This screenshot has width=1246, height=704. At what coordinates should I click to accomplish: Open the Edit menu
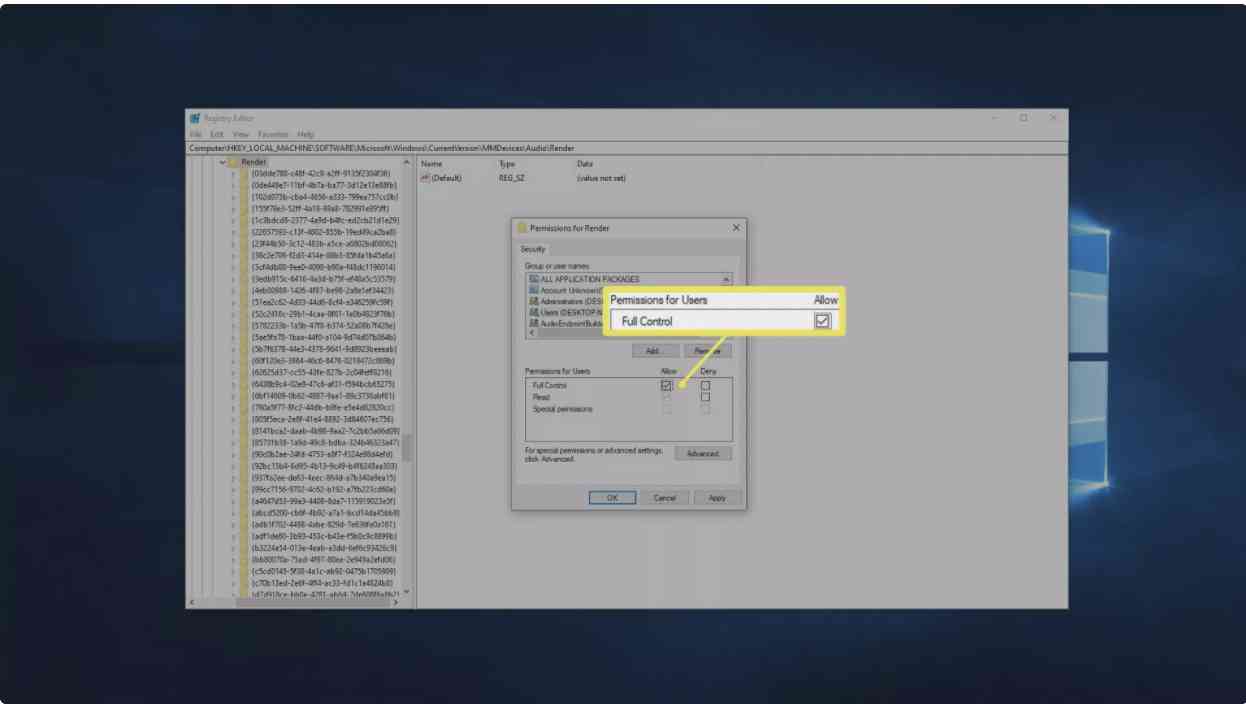[x=216, y=134]
